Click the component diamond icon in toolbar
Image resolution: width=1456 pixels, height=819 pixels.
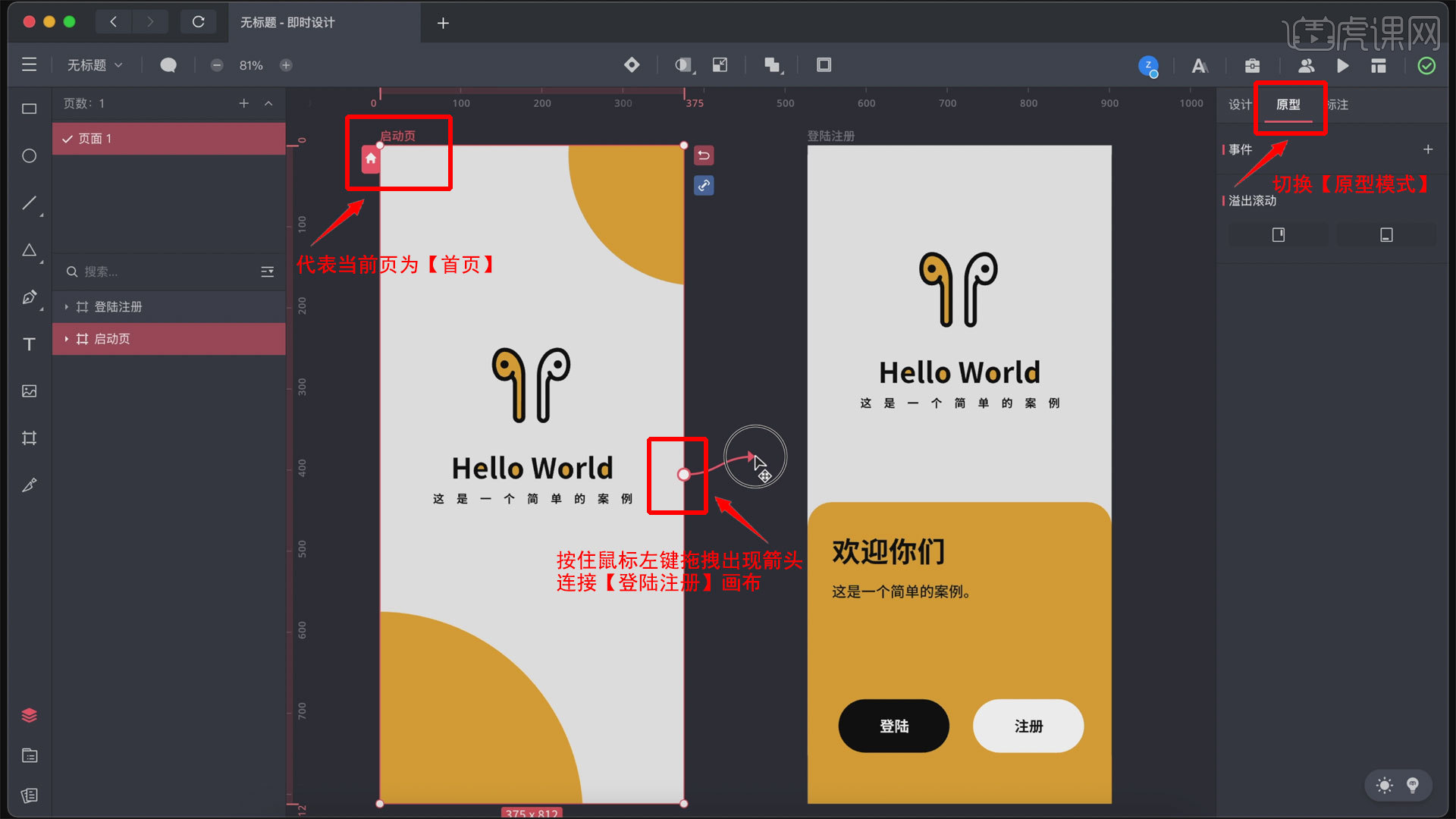click(632, 65)
